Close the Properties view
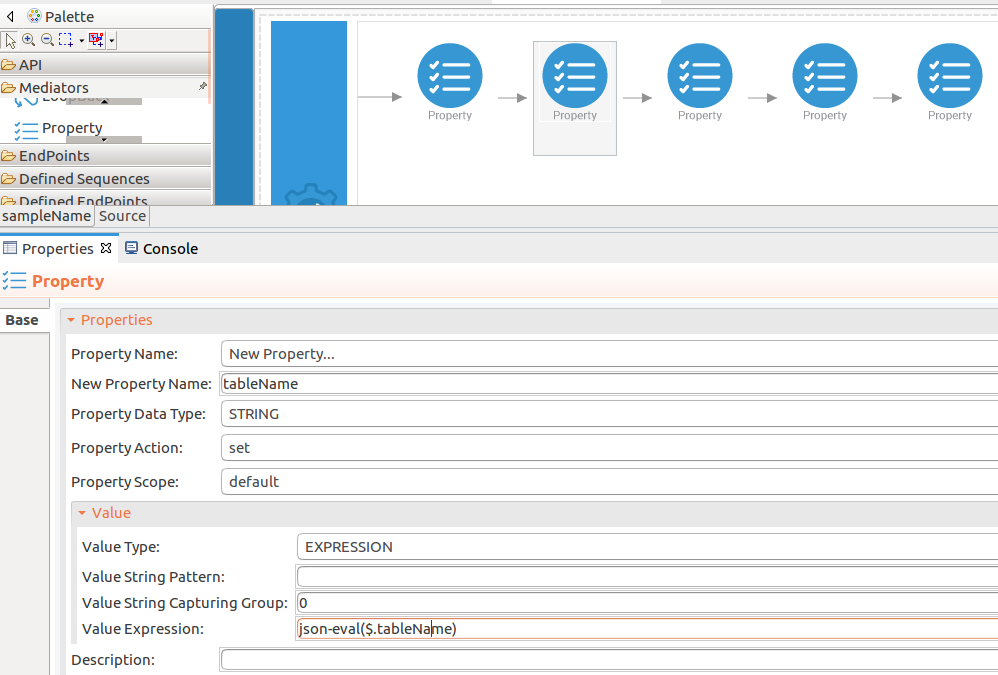This screenshot has height=675, width=998. click(106, 248)
